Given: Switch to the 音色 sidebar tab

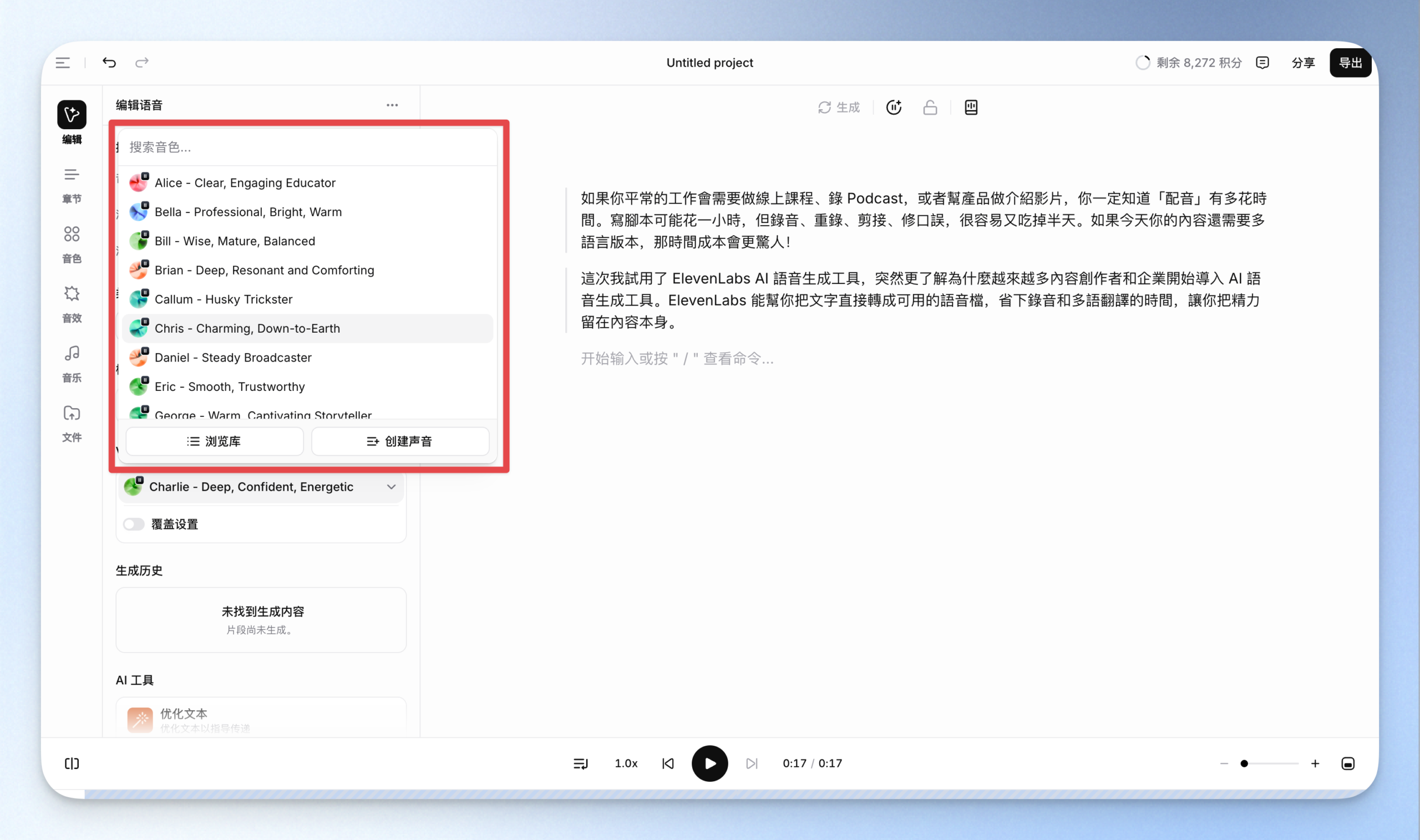Looking at the screenshot, I should [72, 245].
